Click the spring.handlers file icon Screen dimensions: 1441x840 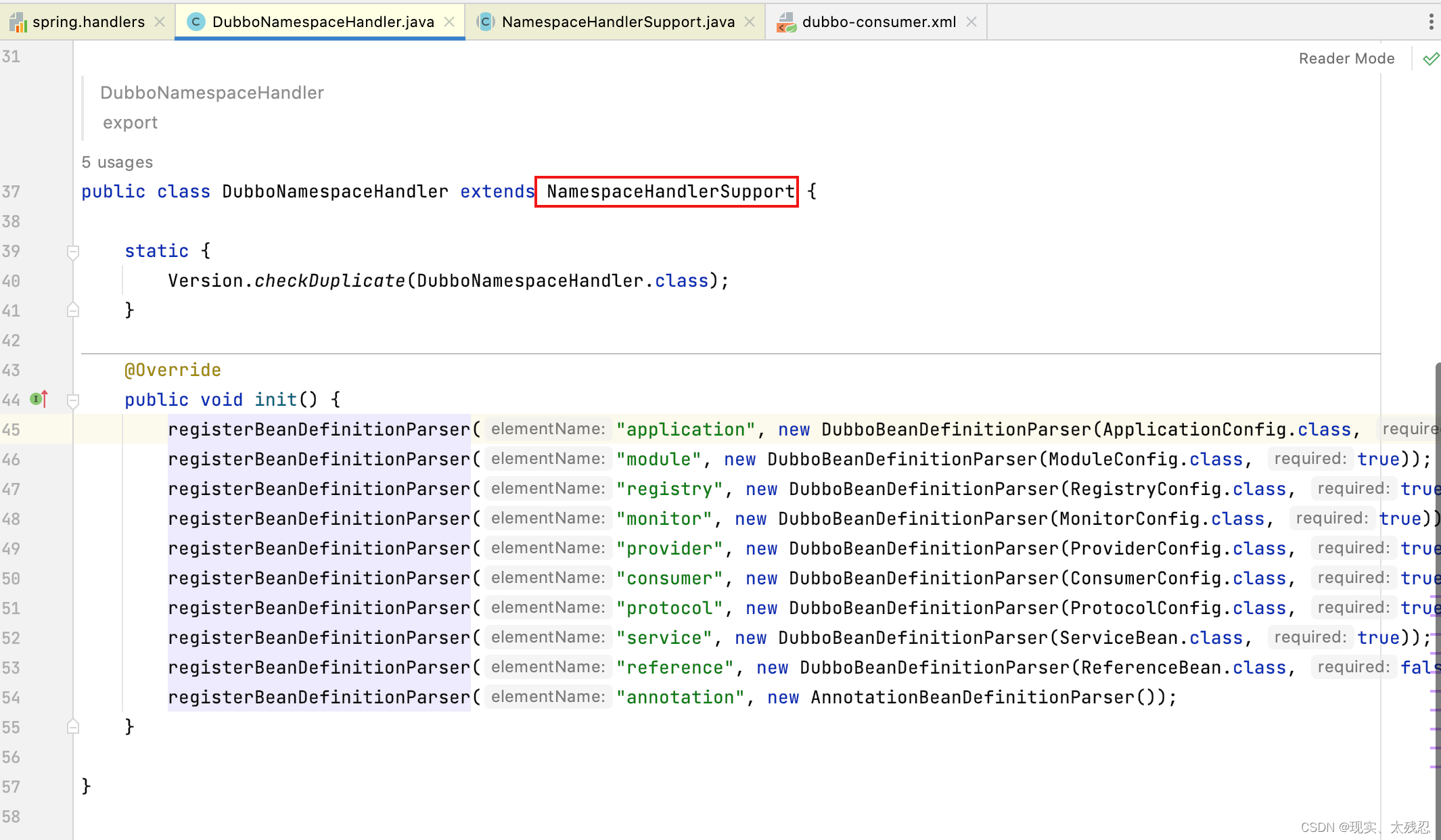18,22
